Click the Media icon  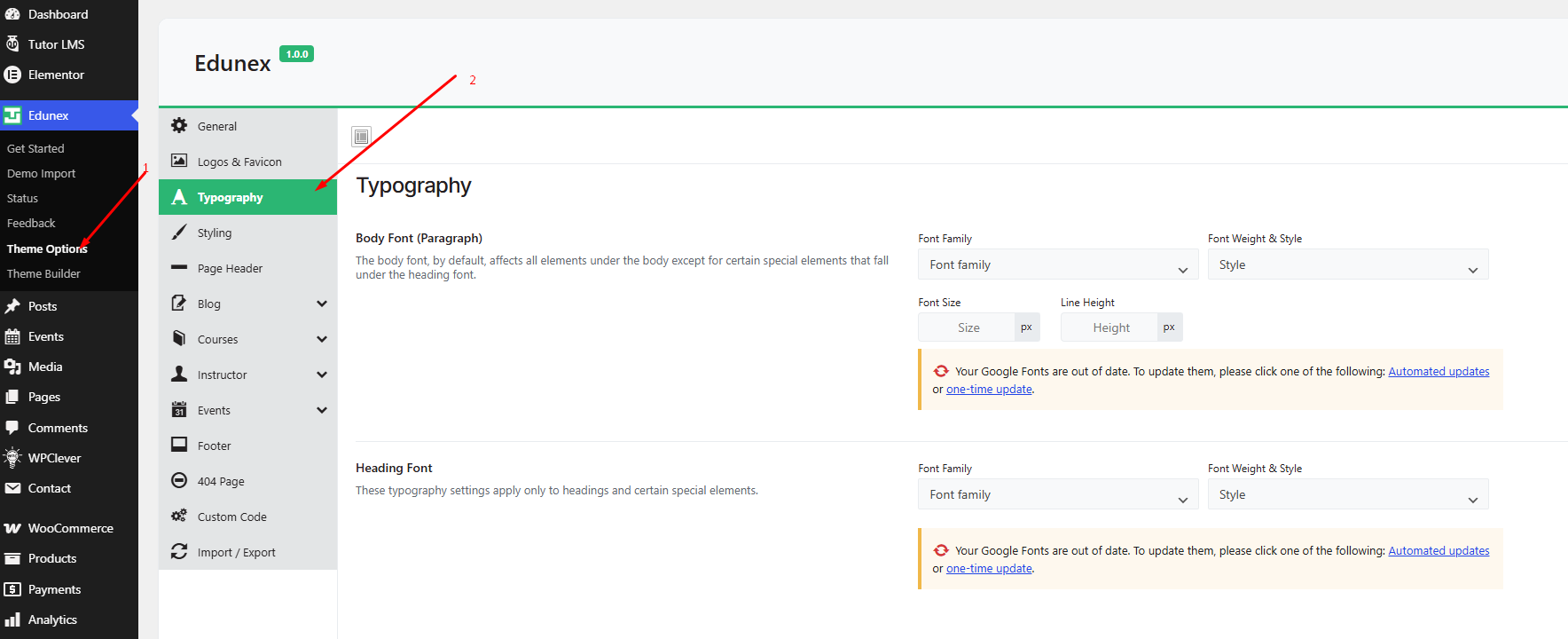[x=12, y=367]
